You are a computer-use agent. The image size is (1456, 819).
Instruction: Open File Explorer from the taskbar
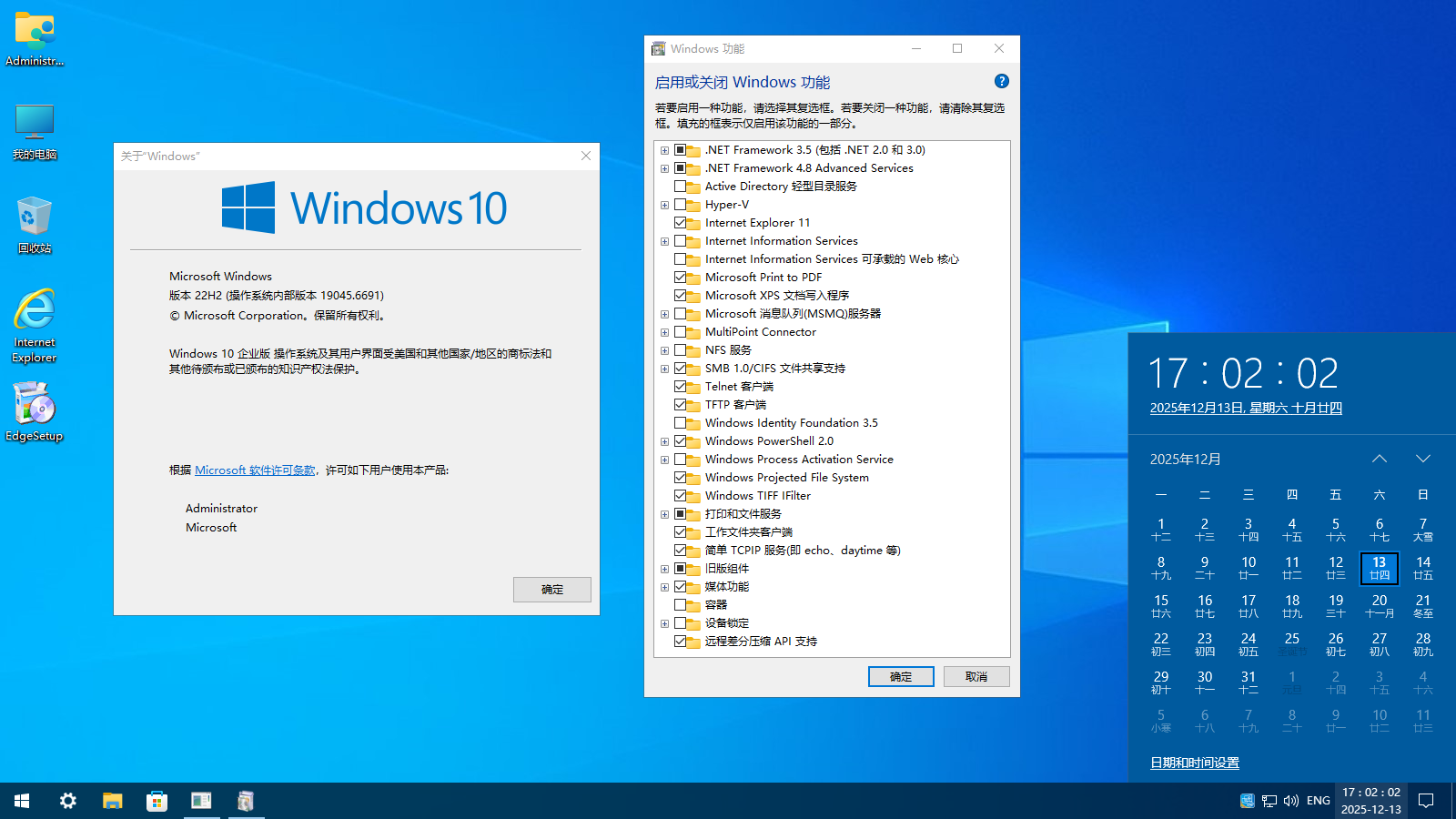coord(112,801)
